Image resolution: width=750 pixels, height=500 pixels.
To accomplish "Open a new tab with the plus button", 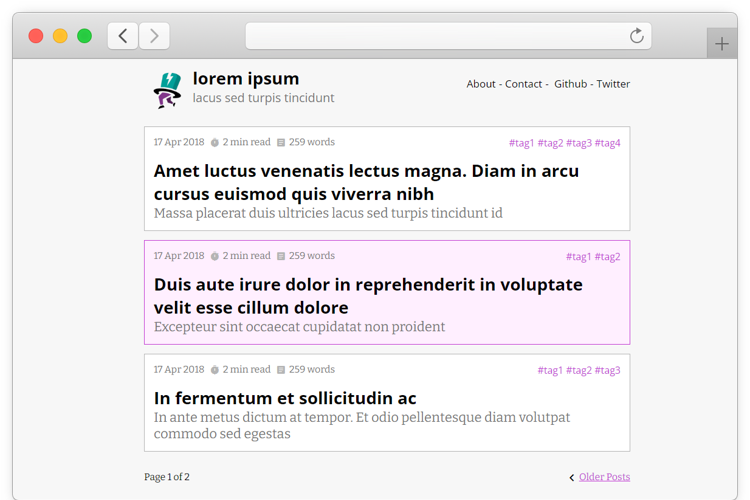I will (721, 44).
